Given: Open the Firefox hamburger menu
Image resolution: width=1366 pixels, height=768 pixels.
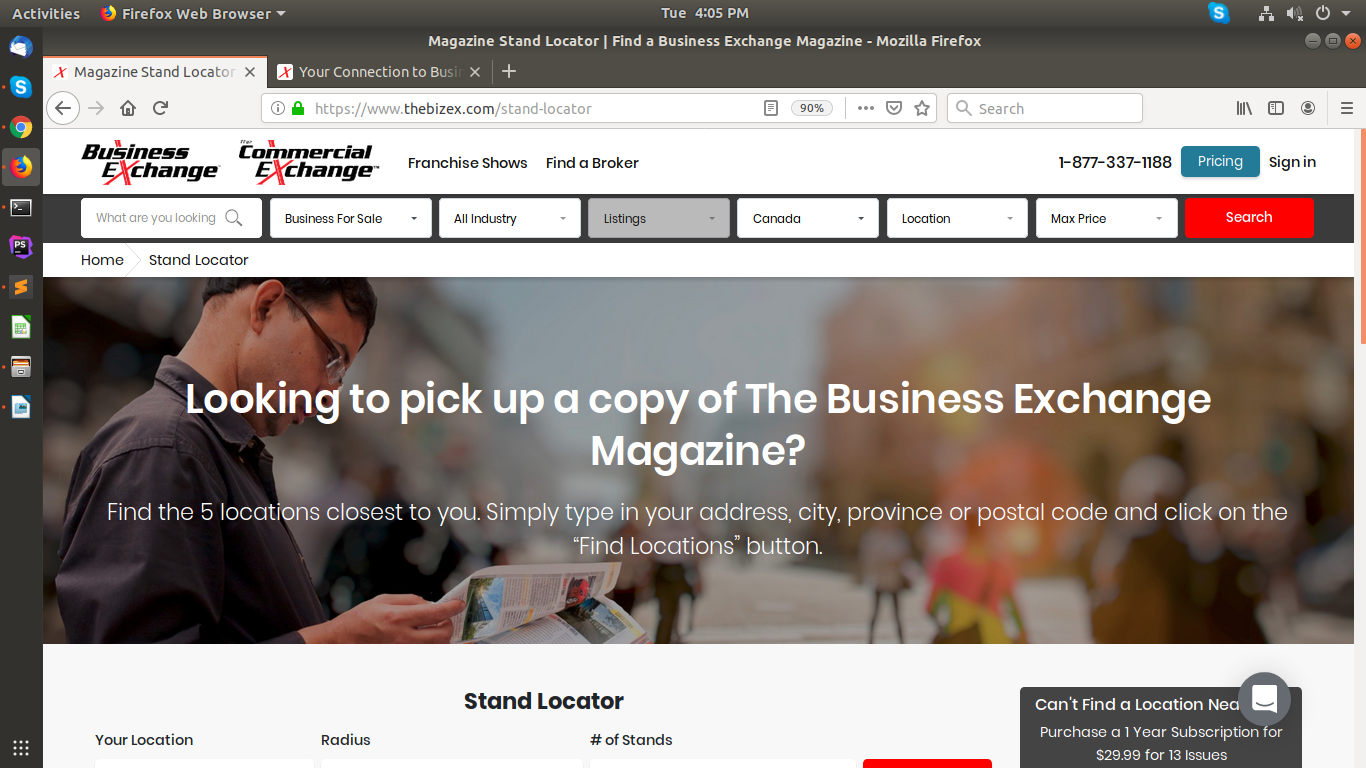Looking at the screenshot, I should [1346, 108].
